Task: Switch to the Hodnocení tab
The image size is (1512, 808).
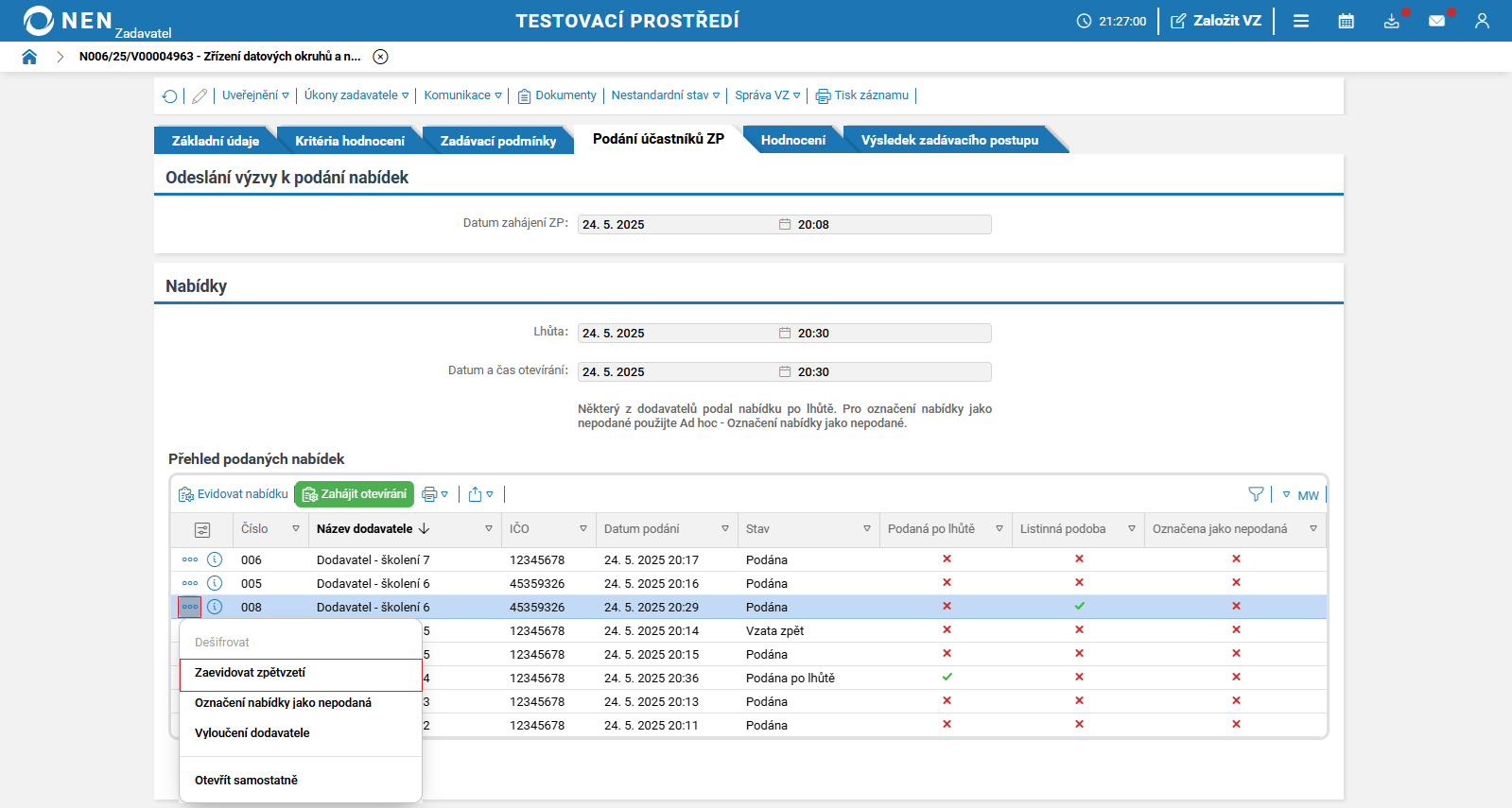Action: pos(792,140)
